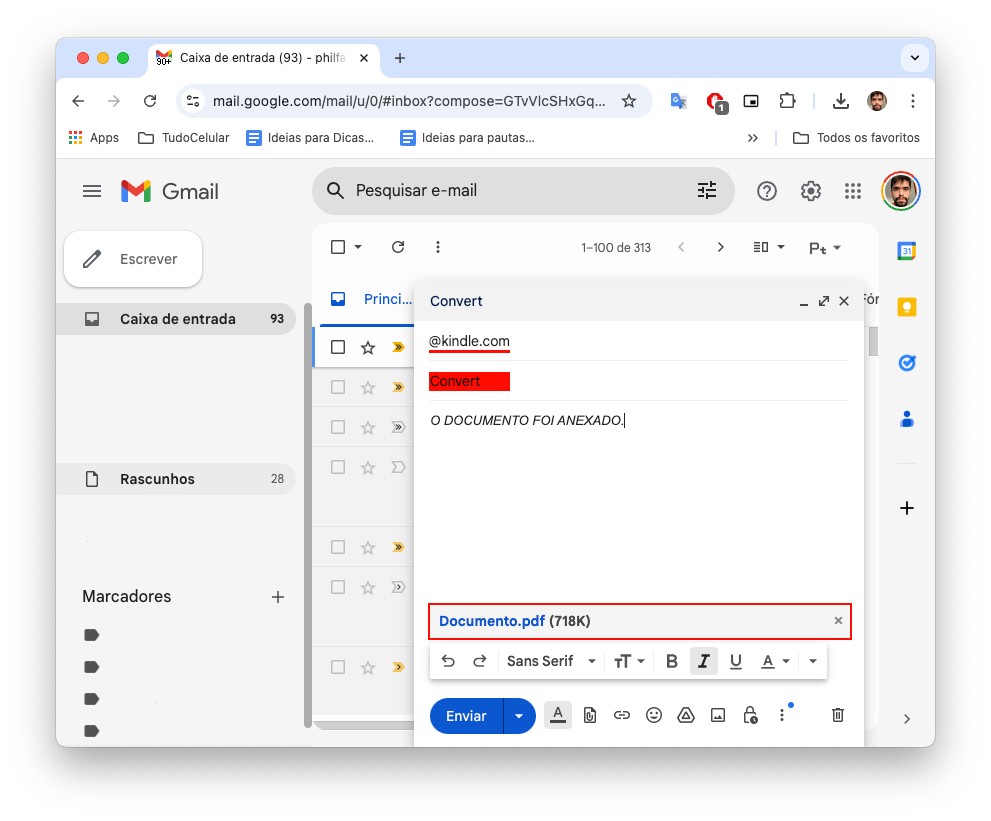Click the Caixa de entrada browser tab
Image resolution: width=991 pixels, height=821 pixels.
click(262, 58)
